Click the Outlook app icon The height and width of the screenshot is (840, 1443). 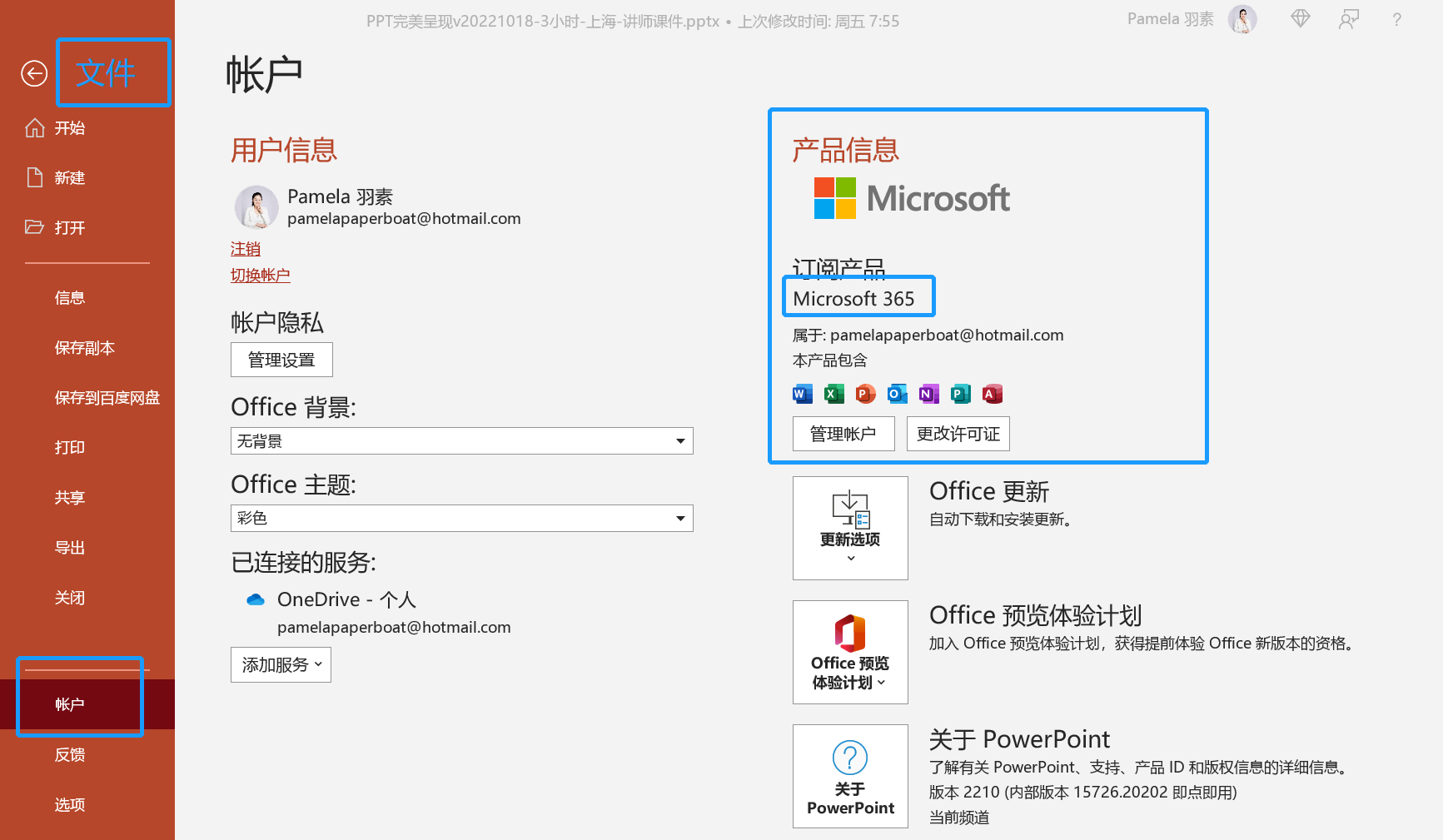pyautogui.click(x=898, y=394)
